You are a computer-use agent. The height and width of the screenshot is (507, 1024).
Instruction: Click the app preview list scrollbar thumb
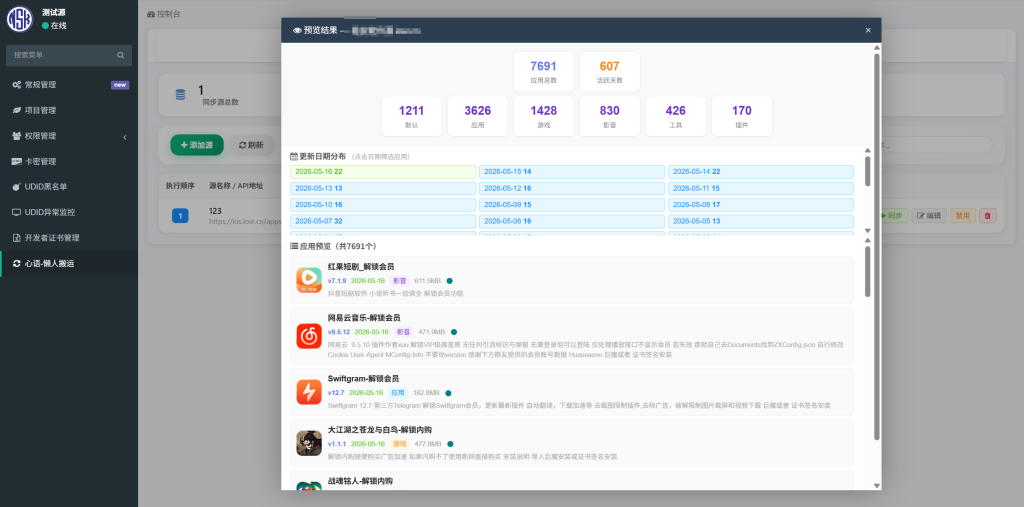pos(867,271)
